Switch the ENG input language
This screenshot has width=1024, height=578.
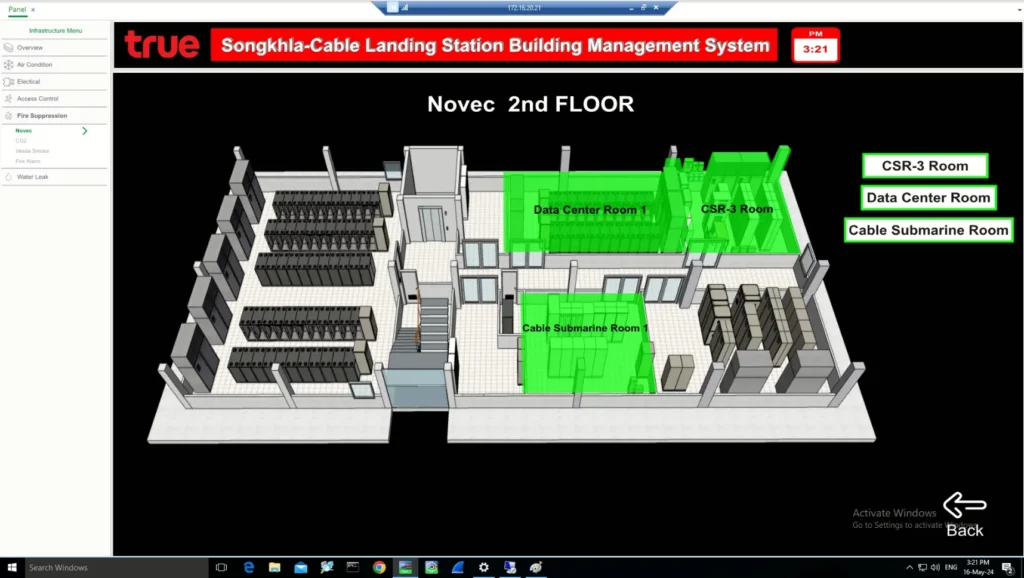951,568
